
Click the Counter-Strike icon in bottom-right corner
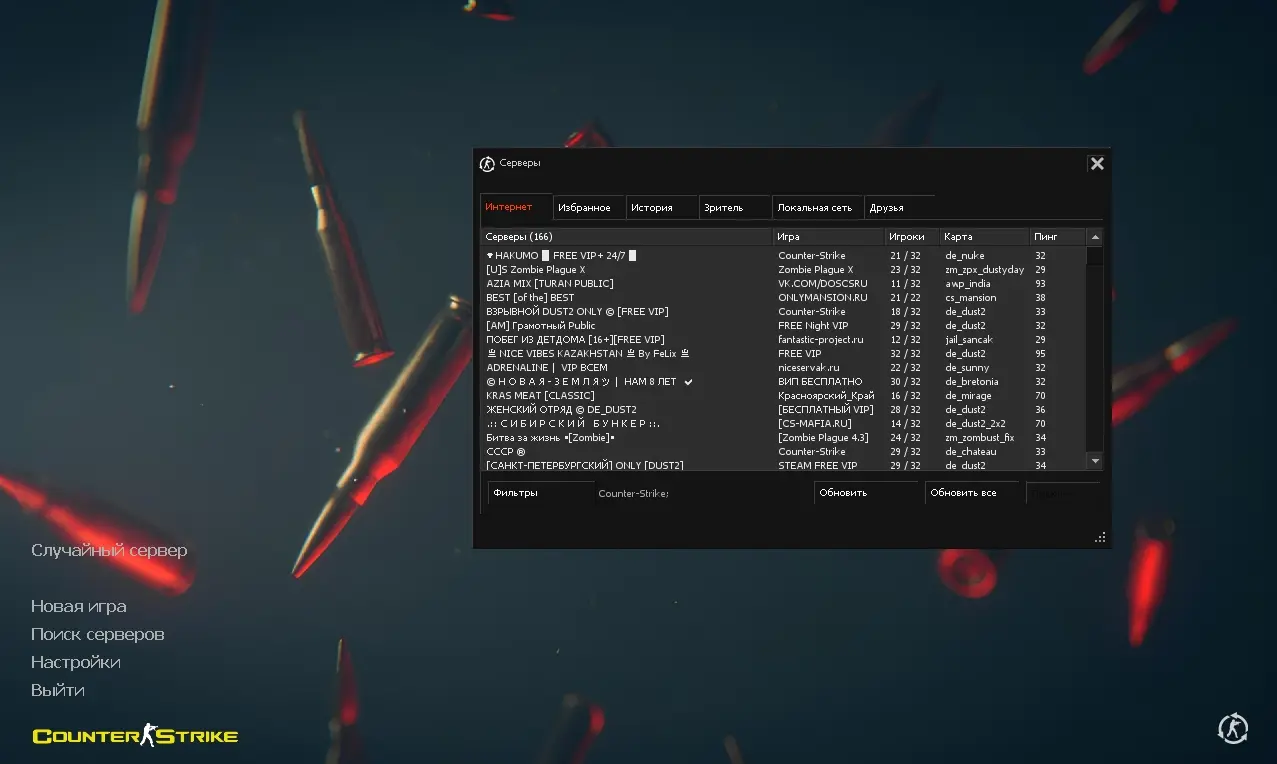point(1232,729)
